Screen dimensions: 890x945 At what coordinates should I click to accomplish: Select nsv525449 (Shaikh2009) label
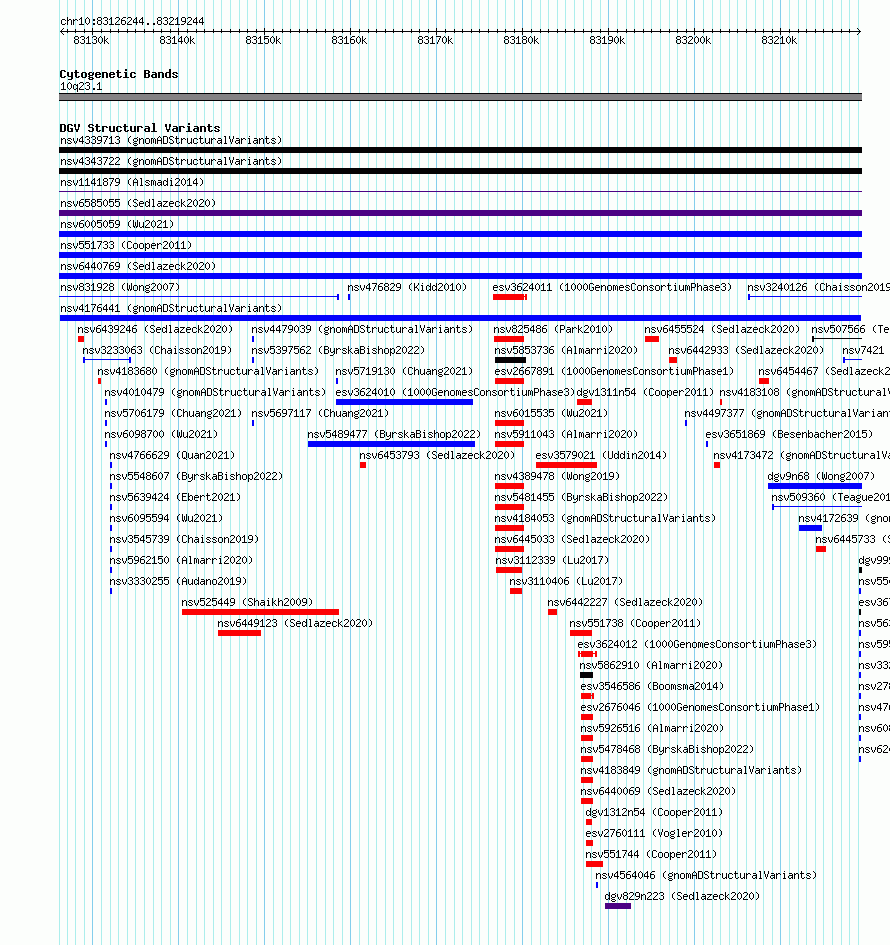247,602
